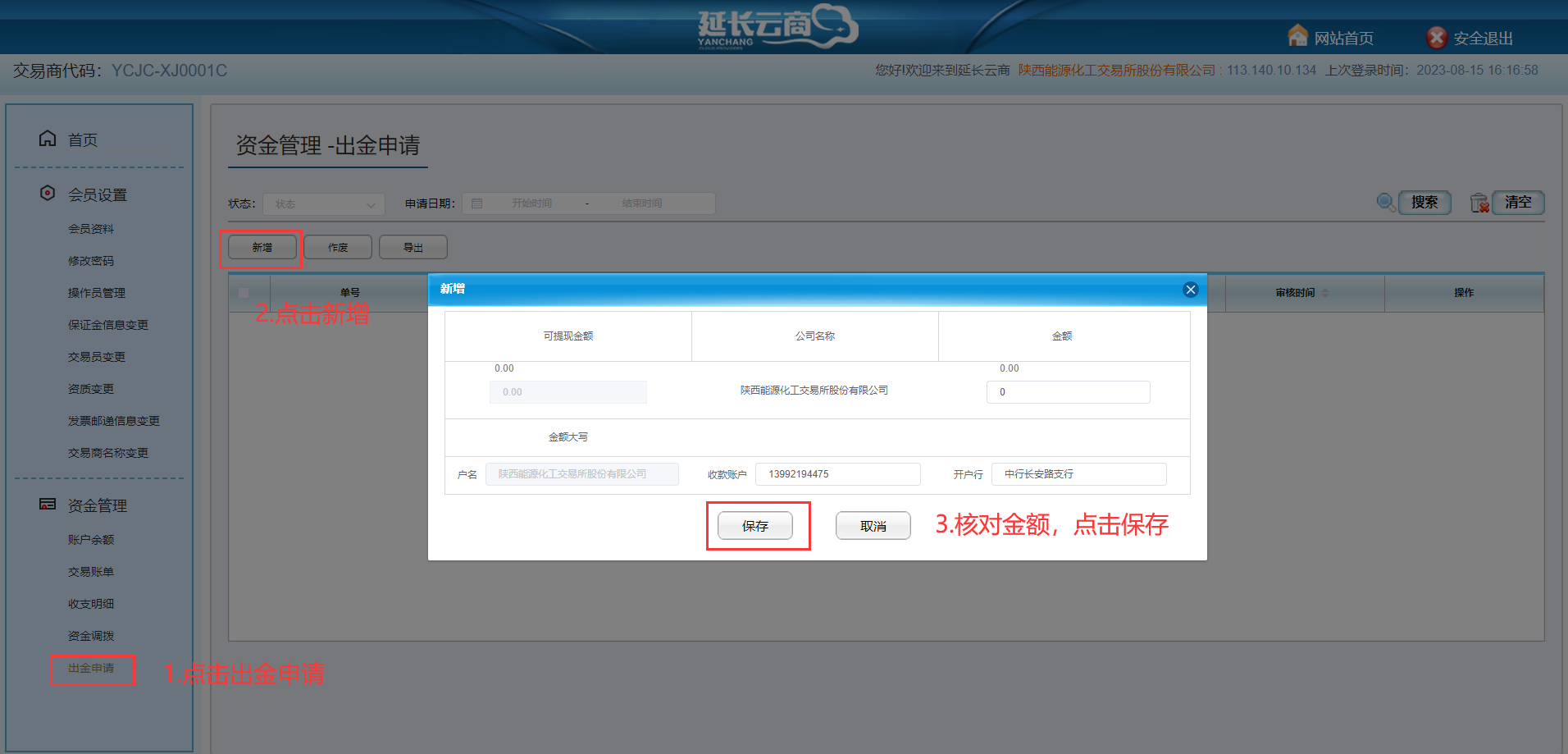Viewport: 1568px width, 754px height.
Task: Click the 操作 column header
Action: (1464, 293)
